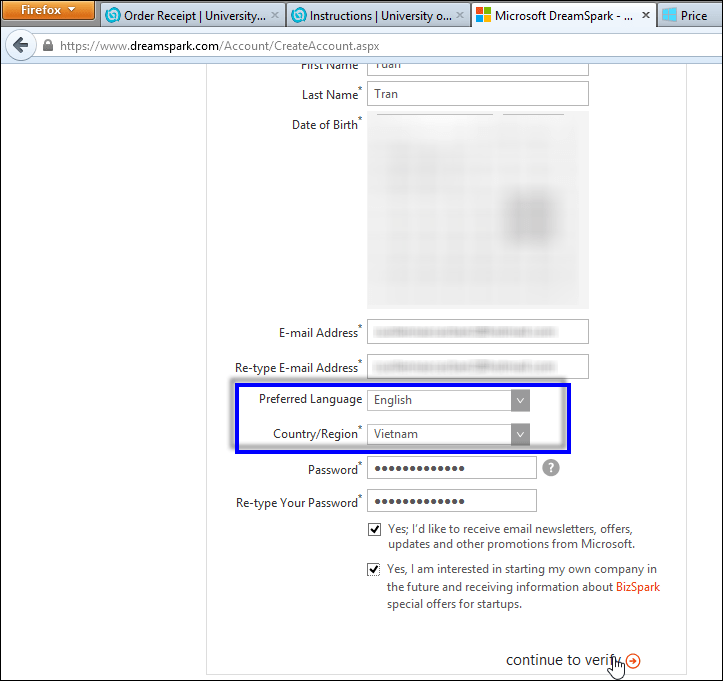This screenshot has width=723, height=681.
Task: Click the padlock site identity icon
Action: 47,45
